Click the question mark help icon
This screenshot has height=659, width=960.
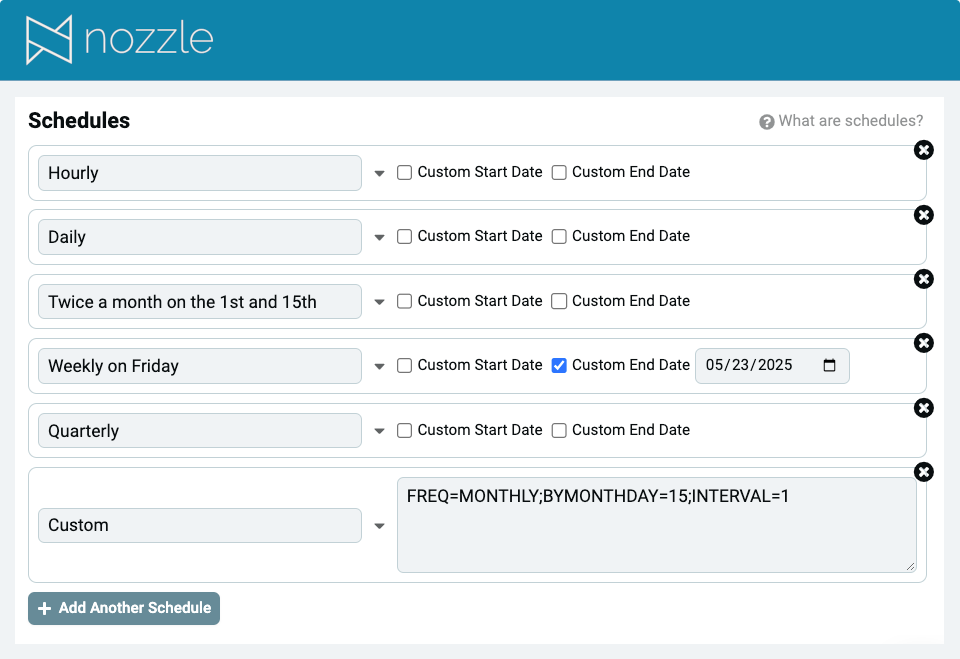[x=767, y=122]
